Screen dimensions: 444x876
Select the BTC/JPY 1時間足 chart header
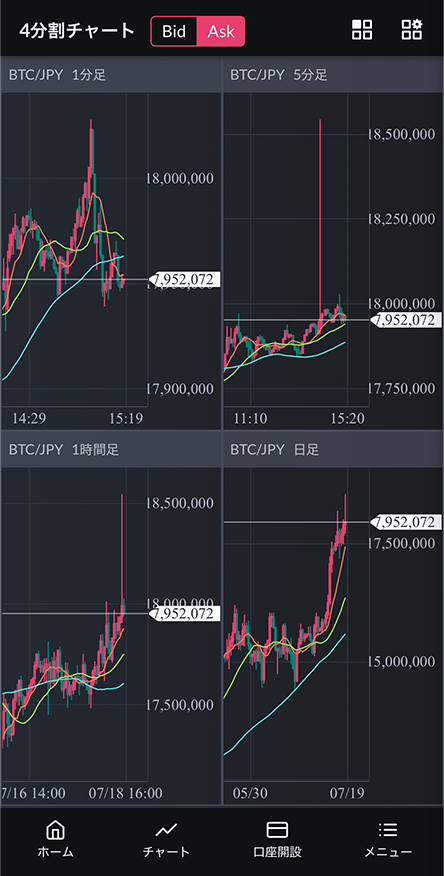click(111, 449)
